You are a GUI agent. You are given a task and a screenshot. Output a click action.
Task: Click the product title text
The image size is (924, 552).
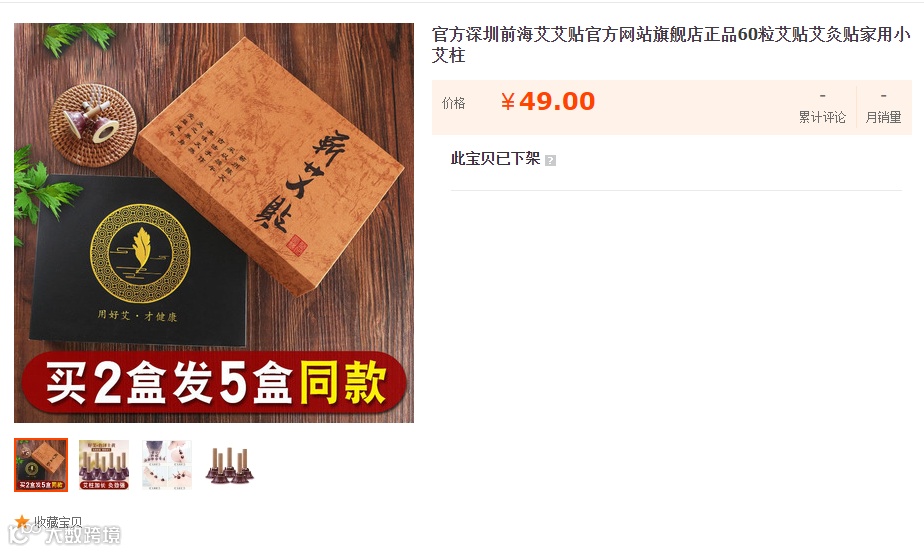[x=671, y=45]
